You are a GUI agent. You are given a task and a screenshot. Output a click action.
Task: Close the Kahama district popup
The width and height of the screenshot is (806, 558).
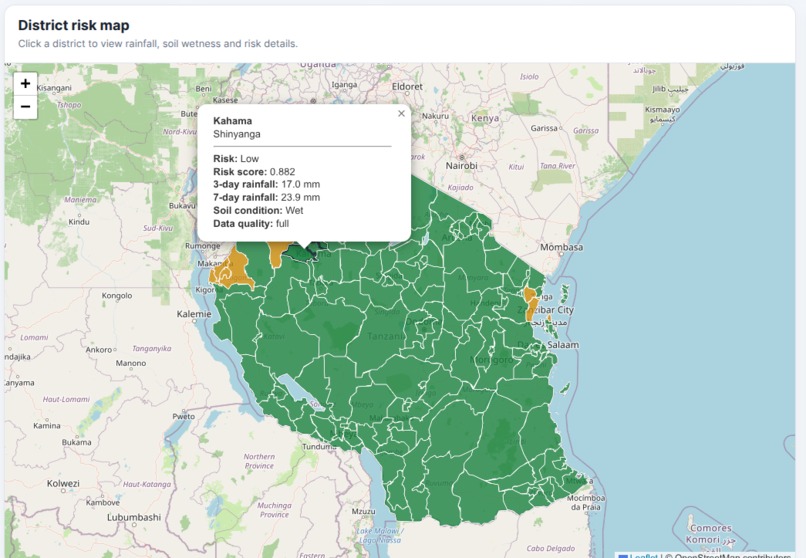tap(401, 114)
